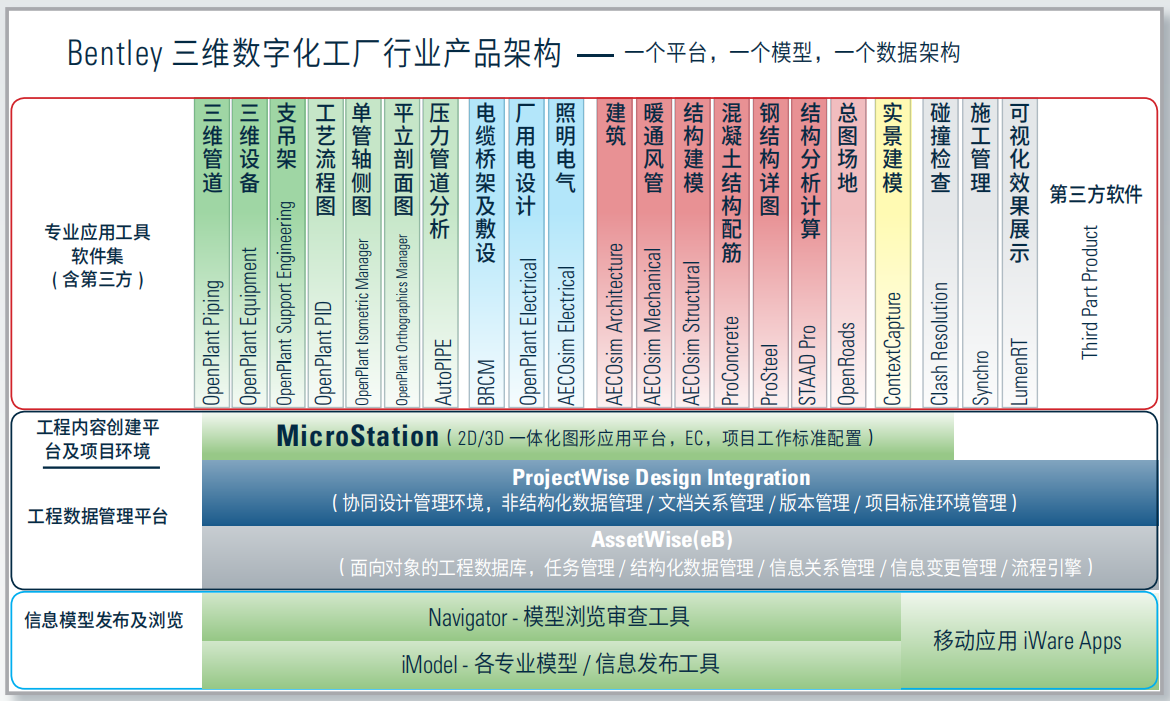Image resolution: width=1170 pixels, height=701 pixels.
Task: Click the 信息模型发布及浏览 label
Action: (x=104, y=620)
